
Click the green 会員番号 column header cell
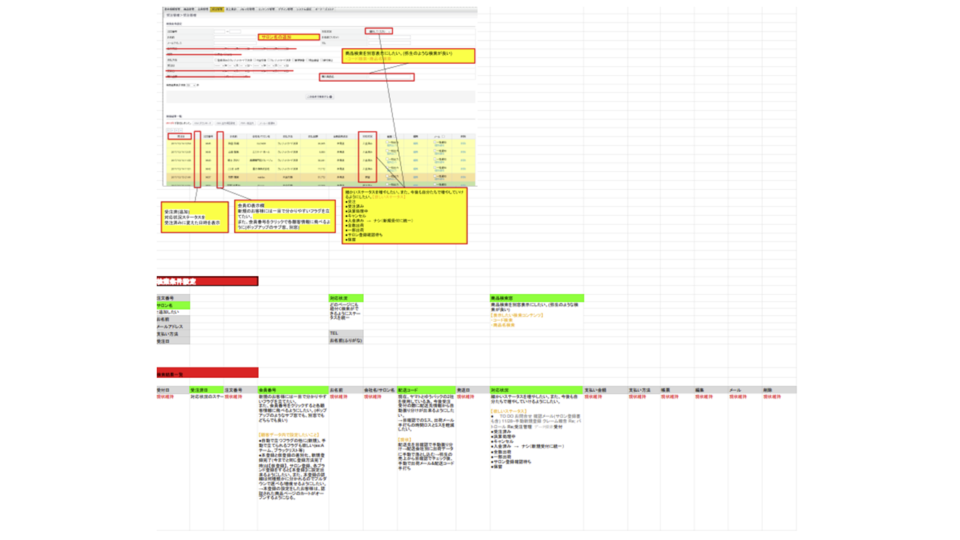pos(292,389)
